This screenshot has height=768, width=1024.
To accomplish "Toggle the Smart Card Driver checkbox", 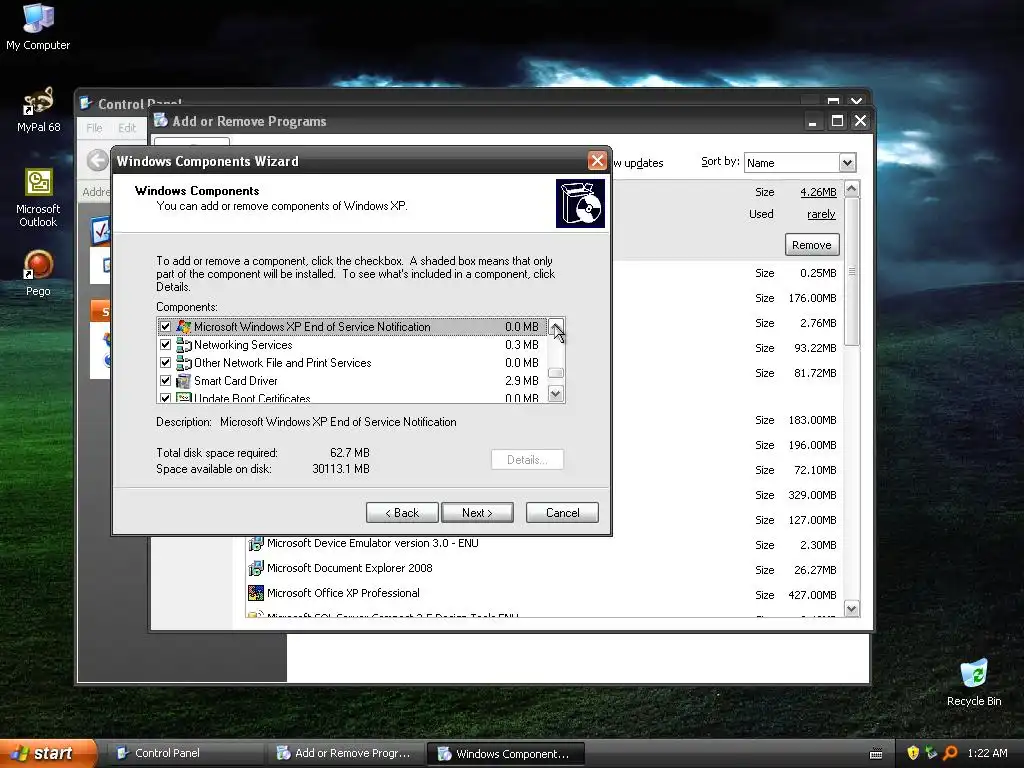I will coord(165,381).
